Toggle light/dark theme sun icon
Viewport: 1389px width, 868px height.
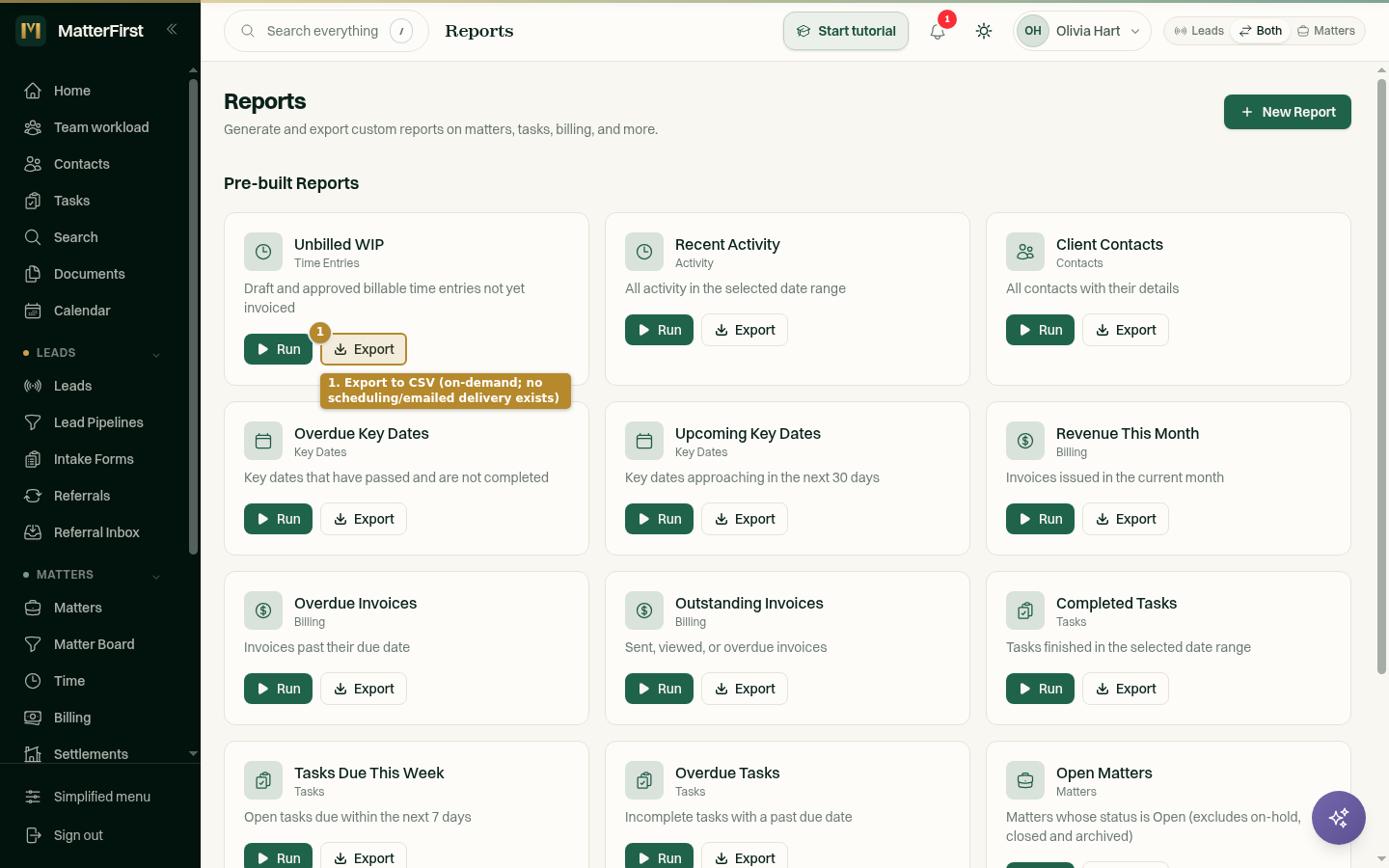(x=984, y=31)
